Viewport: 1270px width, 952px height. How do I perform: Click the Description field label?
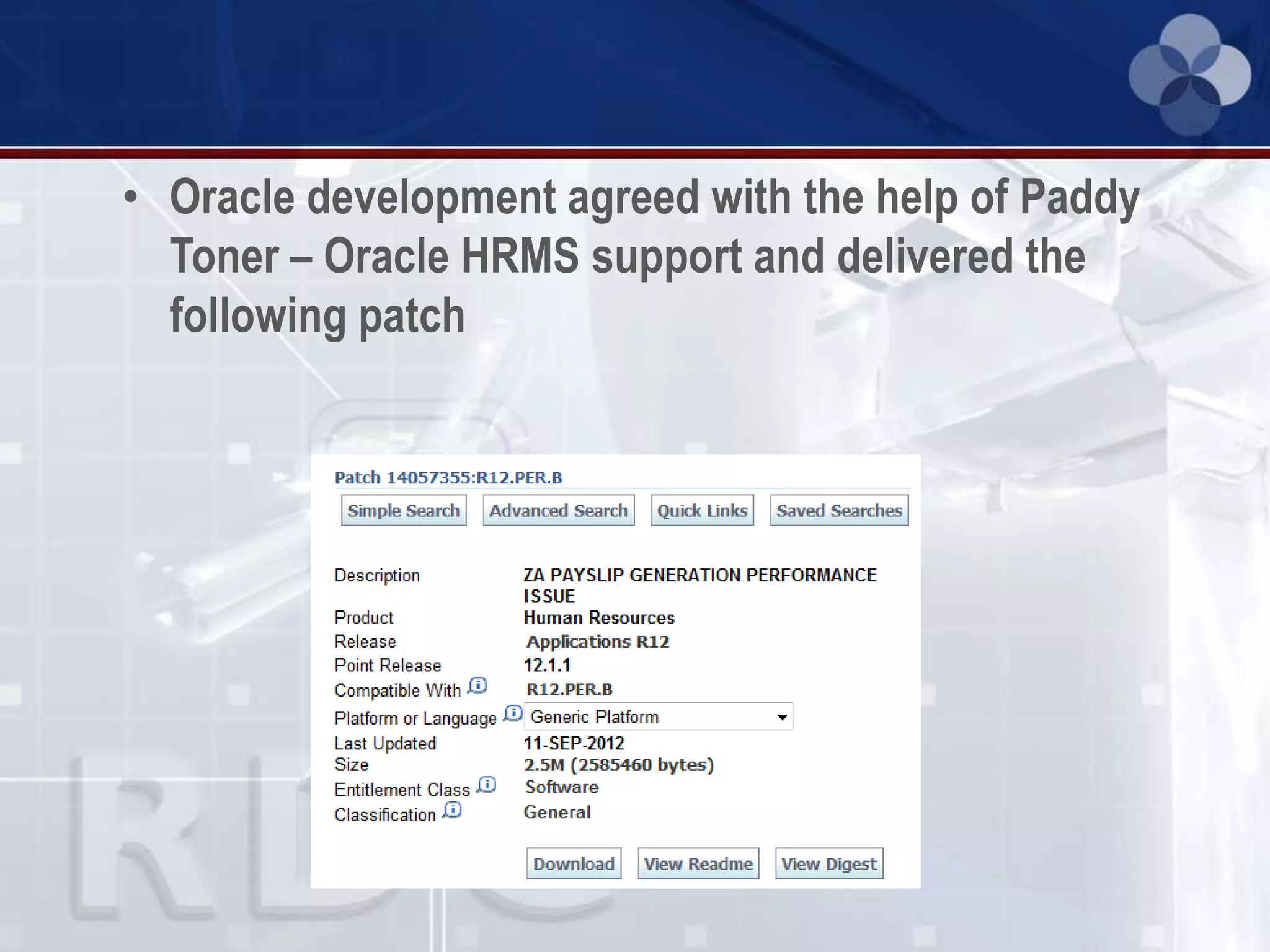pos(377,576)
